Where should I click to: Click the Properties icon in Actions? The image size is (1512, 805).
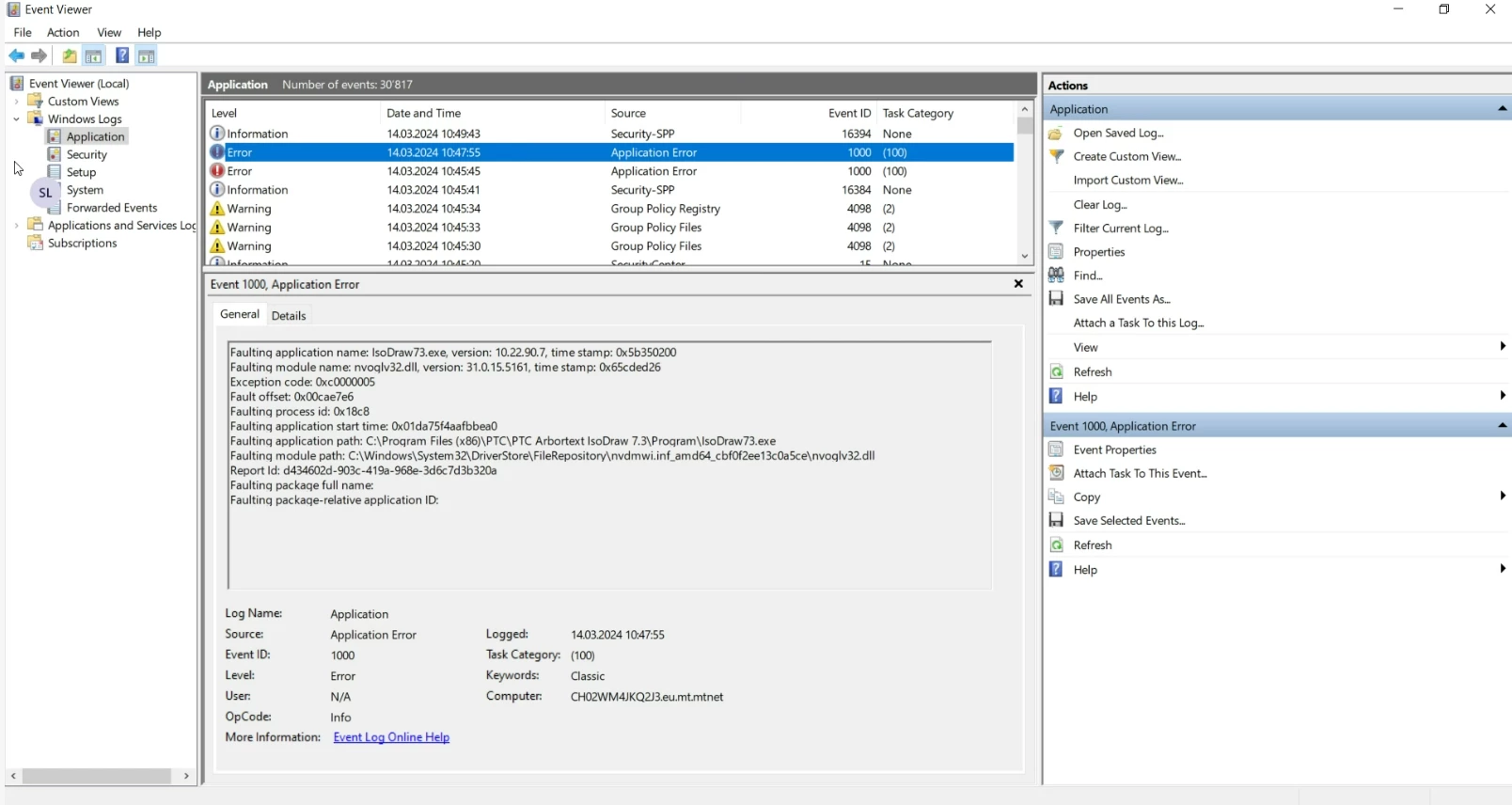click(x=1056, y=251)
